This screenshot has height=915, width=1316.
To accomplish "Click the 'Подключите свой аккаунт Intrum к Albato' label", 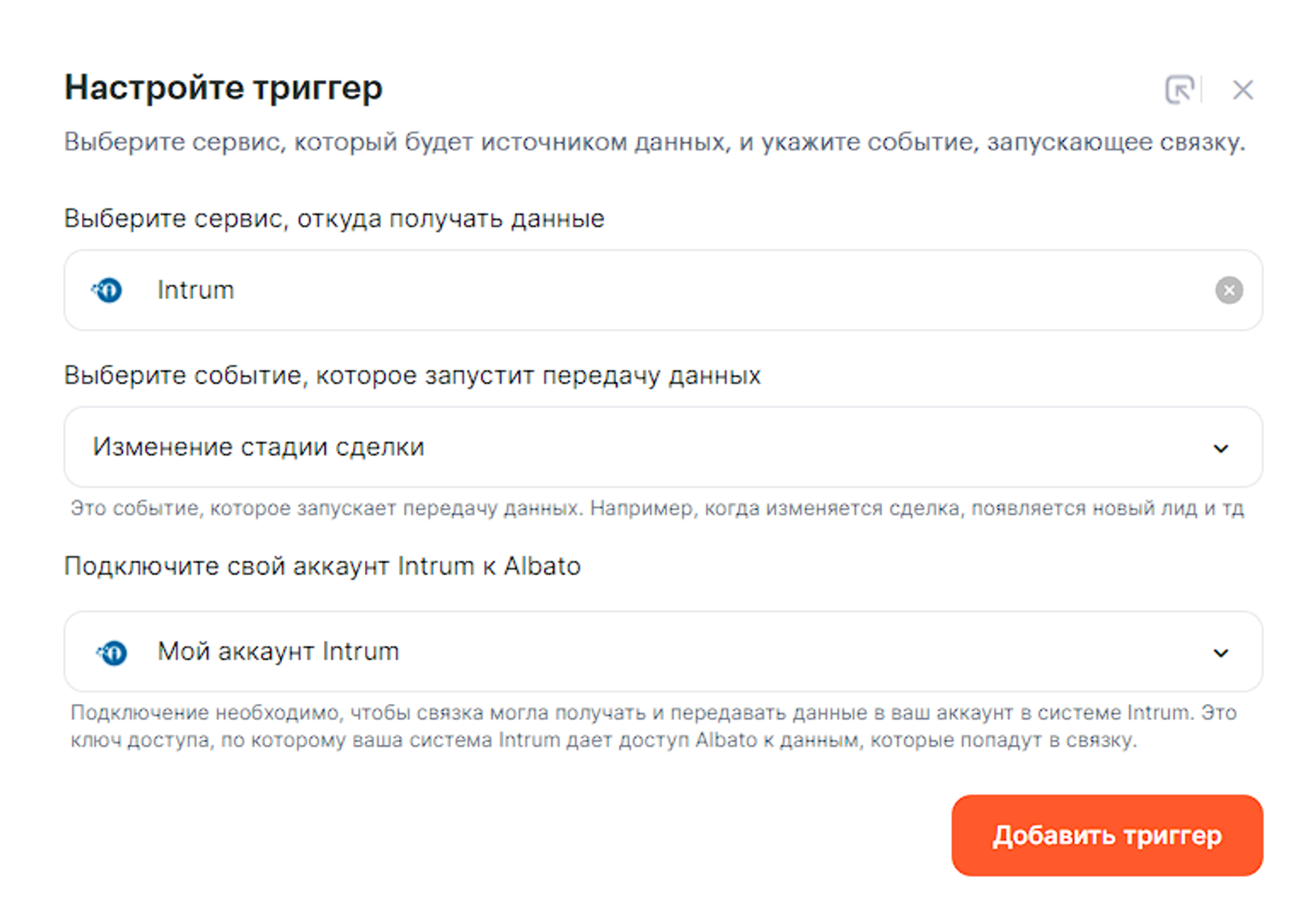I will coord(322,566).
